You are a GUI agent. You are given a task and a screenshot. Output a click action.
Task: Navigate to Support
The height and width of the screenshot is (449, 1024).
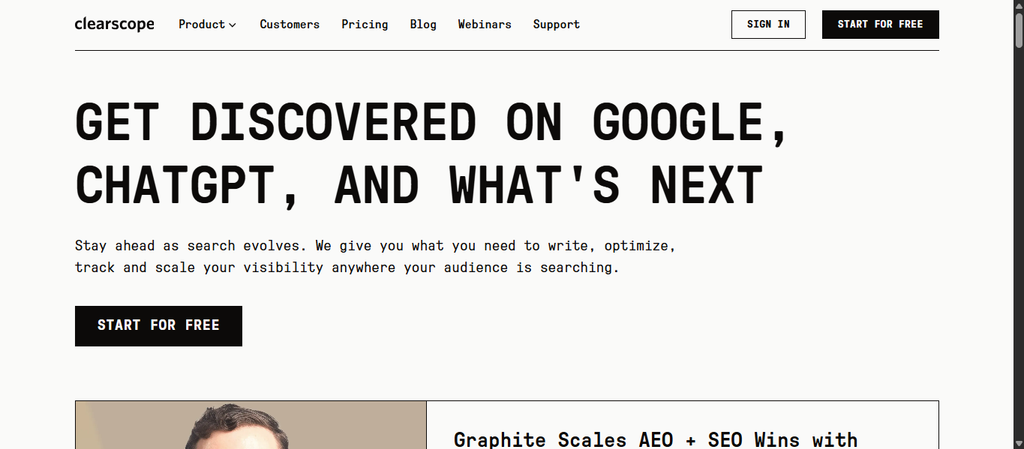[556, 24]
